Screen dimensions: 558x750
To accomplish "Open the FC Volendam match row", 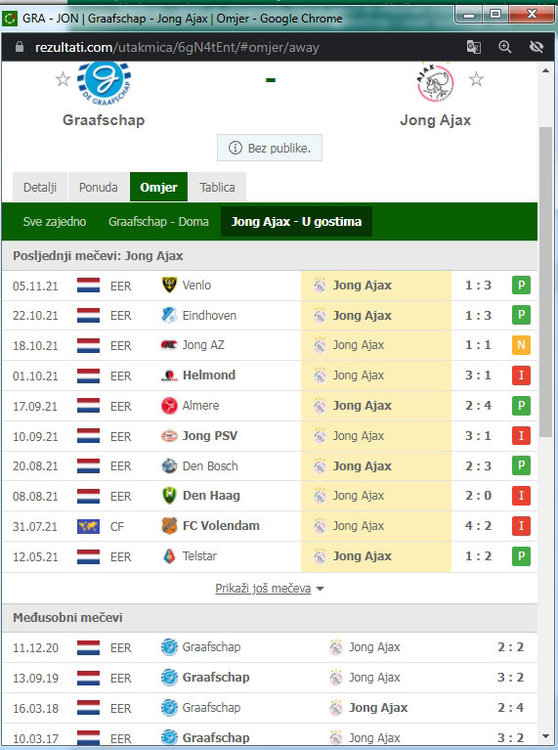I will (270, 526).
